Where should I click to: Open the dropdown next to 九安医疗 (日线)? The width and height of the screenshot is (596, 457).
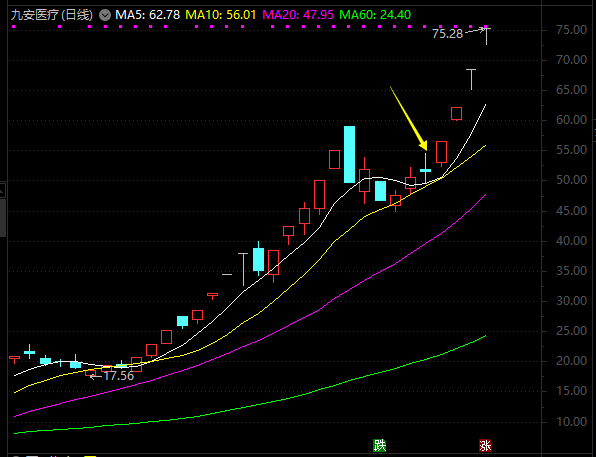pyautogui.click(x=105, y=15)
